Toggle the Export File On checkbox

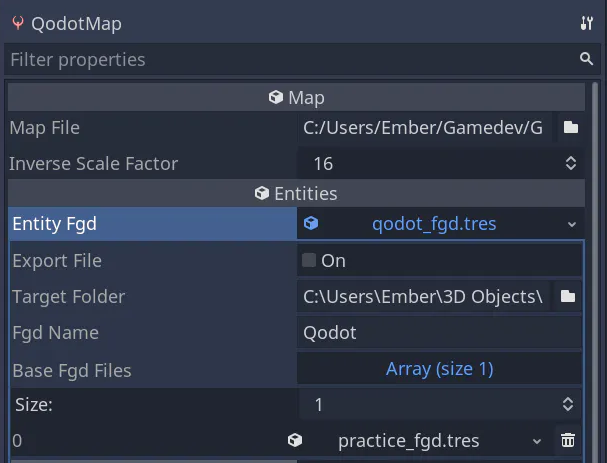[x=309, y=260]
